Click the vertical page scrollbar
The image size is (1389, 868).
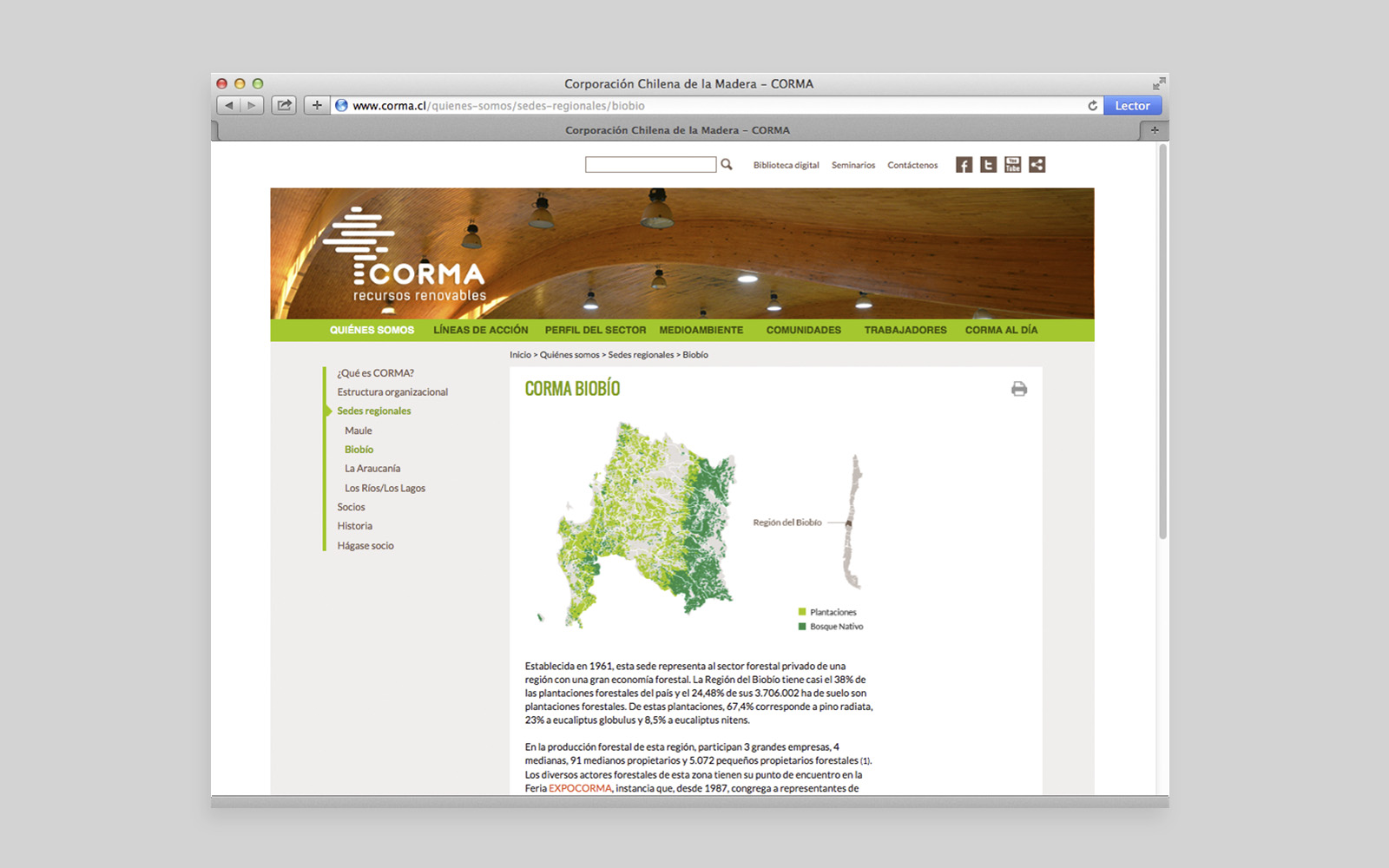[1162, 342]
